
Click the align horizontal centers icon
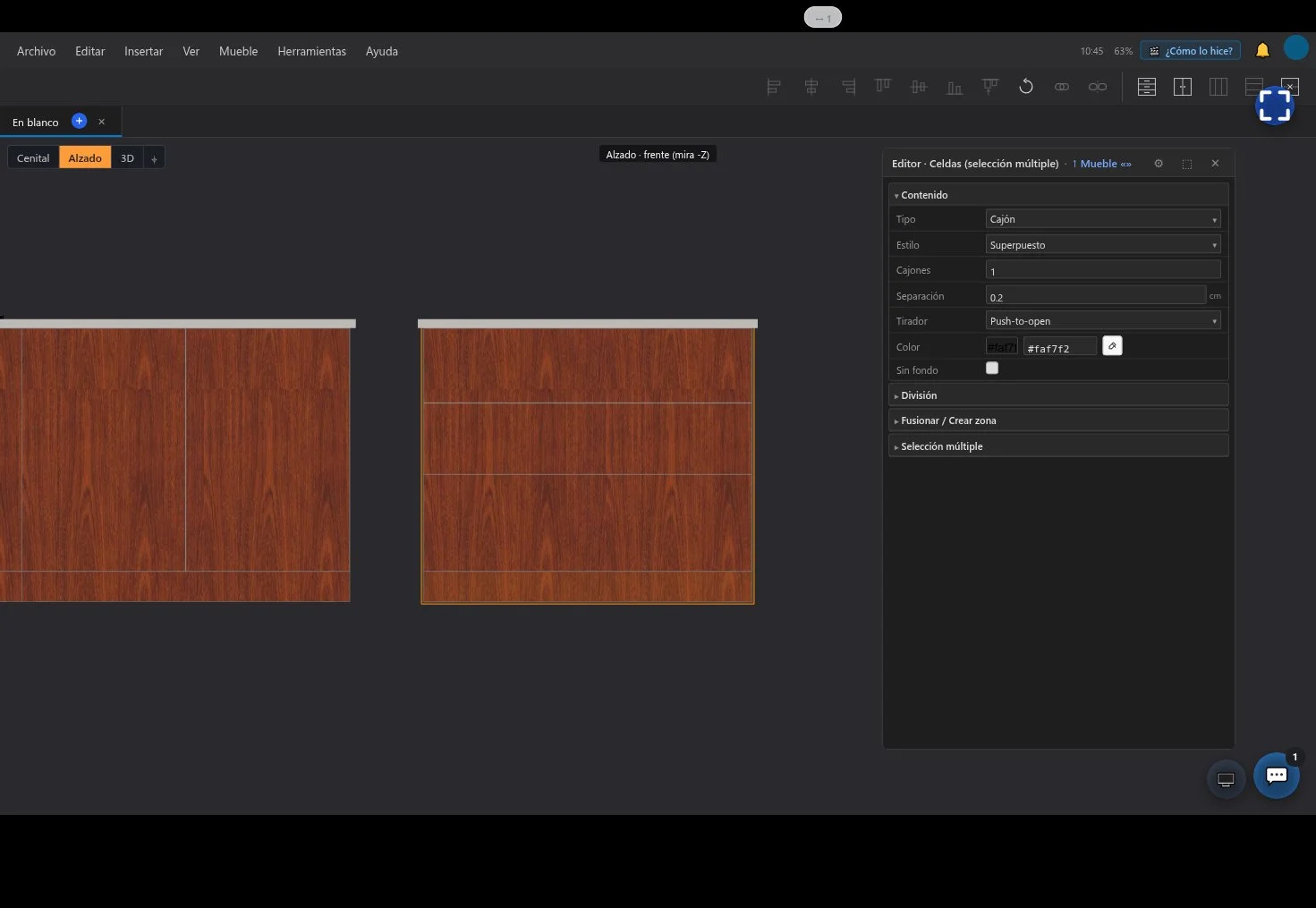(x=811, y=87)
